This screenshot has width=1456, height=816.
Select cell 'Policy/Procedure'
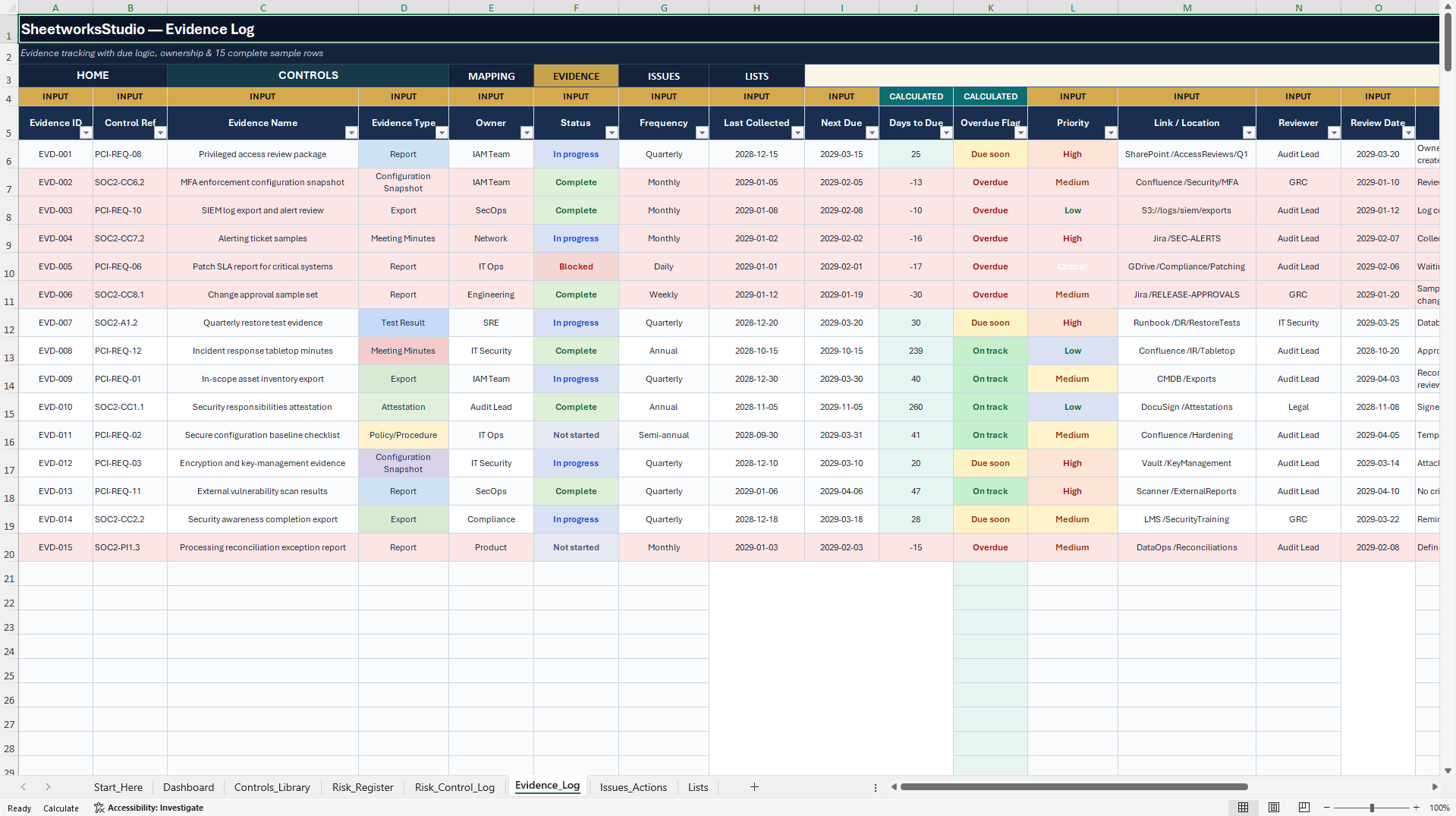[x=403, y=435]
